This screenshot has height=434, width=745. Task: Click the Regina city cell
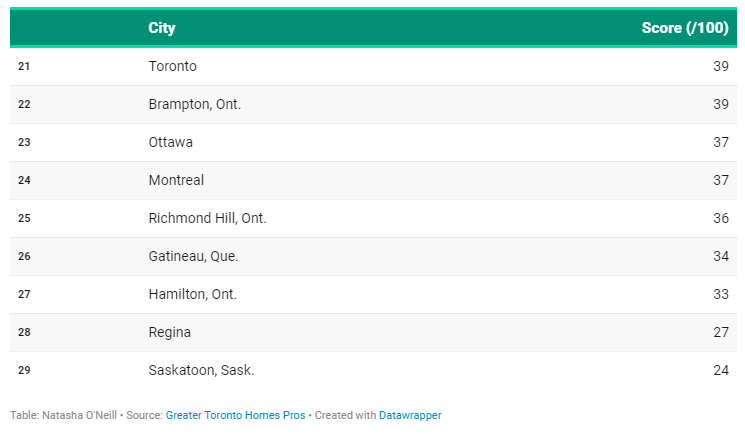coord(170,332)
